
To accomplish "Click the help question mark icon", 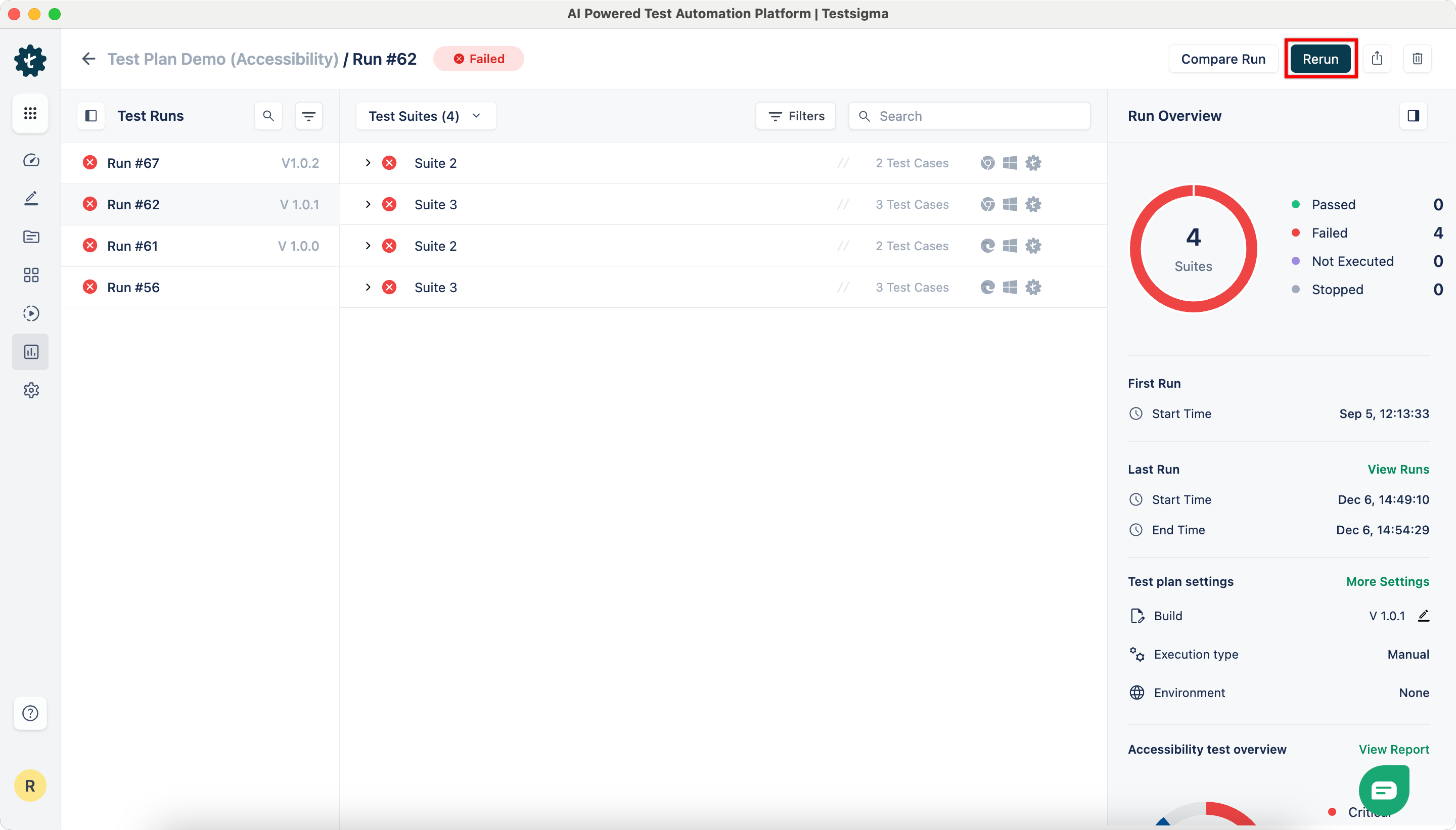I will tap(30, 713).
